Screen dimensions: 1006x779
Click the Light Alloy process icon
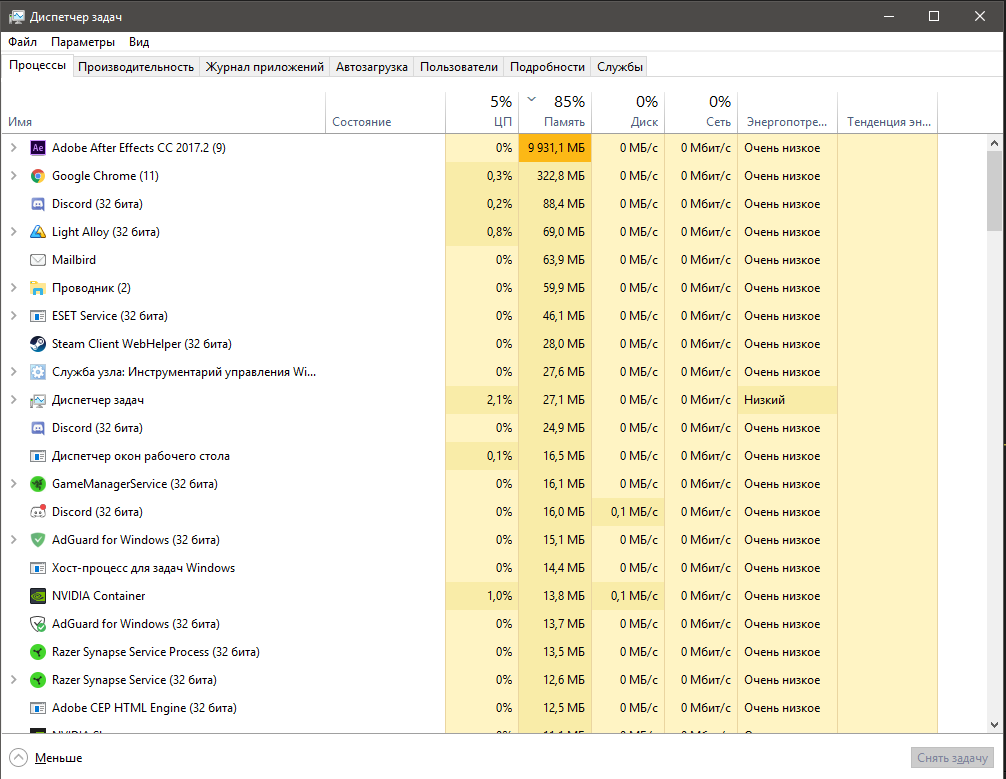click(38, 232)
